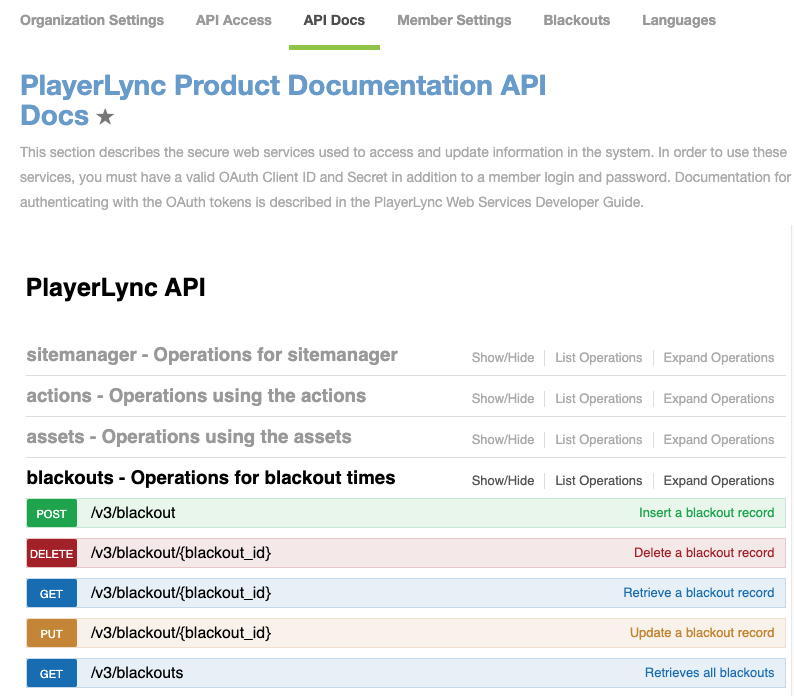Click 'Retrieve a blackout record' description
Viewport: 794px width, 696px height.
pyautogui.click(x=699, y=593)
